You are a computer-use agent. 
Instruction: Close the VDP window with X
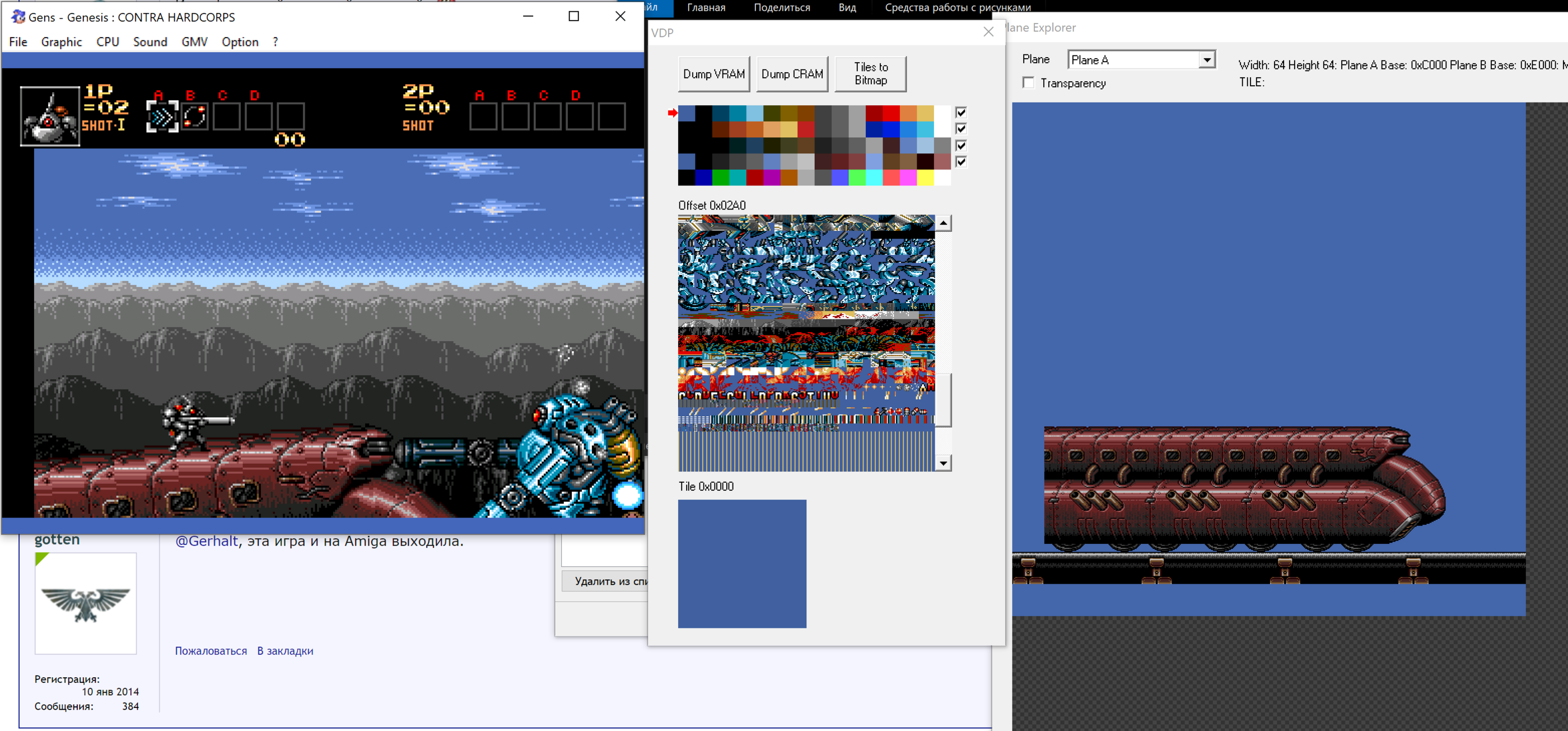coord(988,32)
